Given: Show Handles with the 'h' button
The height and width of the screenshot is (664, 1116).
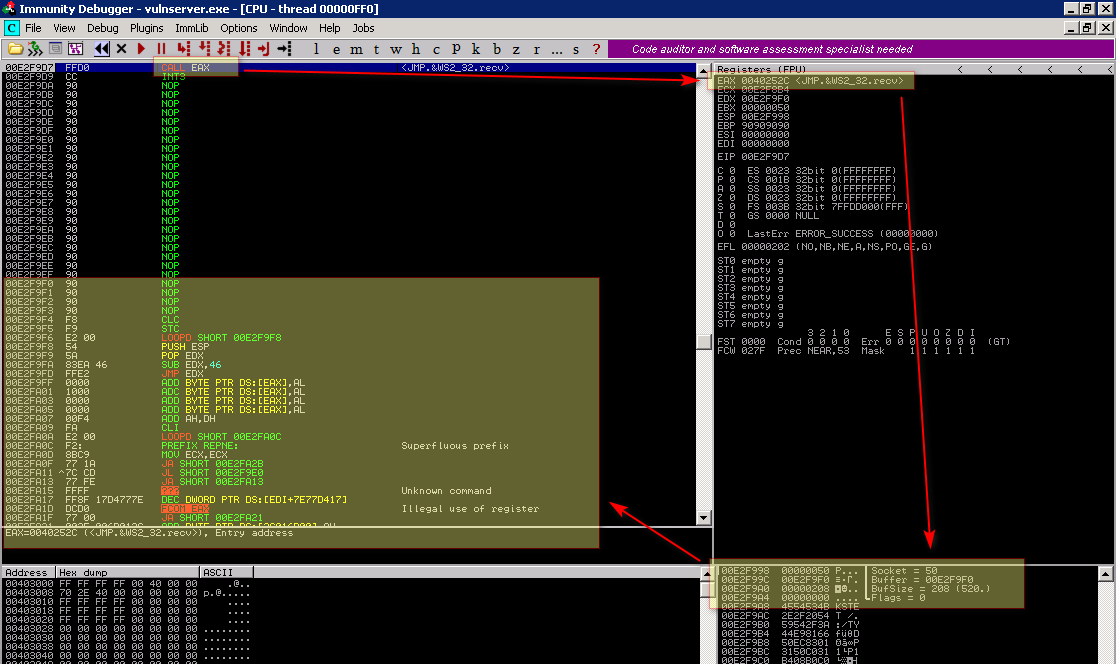Looking at the screenshot, I should [x=416, y=48].
